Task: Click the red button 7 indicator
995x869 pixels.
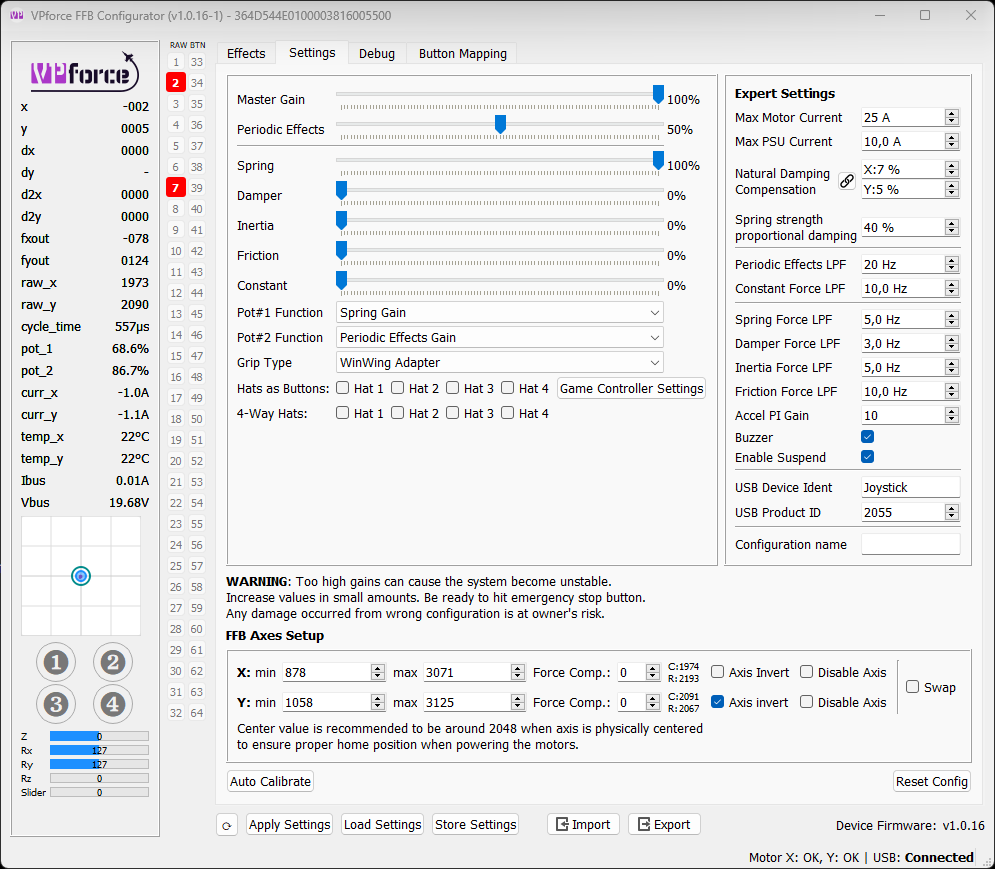Action: point(175,188)
